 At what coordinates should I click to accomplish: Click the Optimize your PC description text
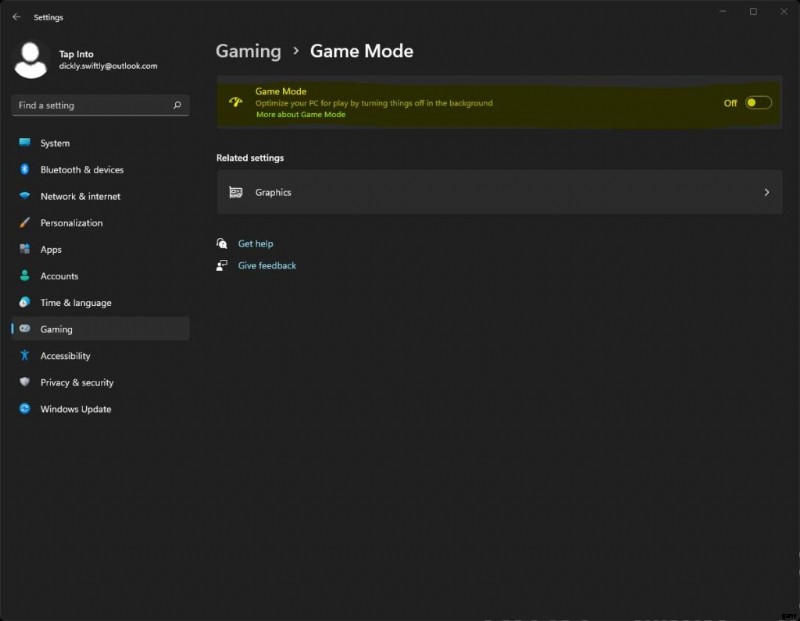point(374,103)
